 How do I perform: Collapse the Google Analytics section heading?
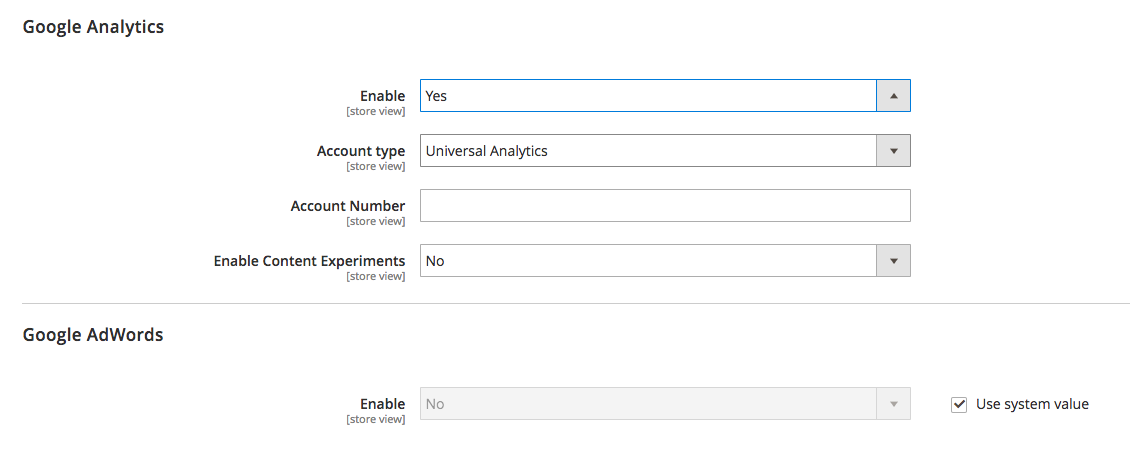[94, 27]
